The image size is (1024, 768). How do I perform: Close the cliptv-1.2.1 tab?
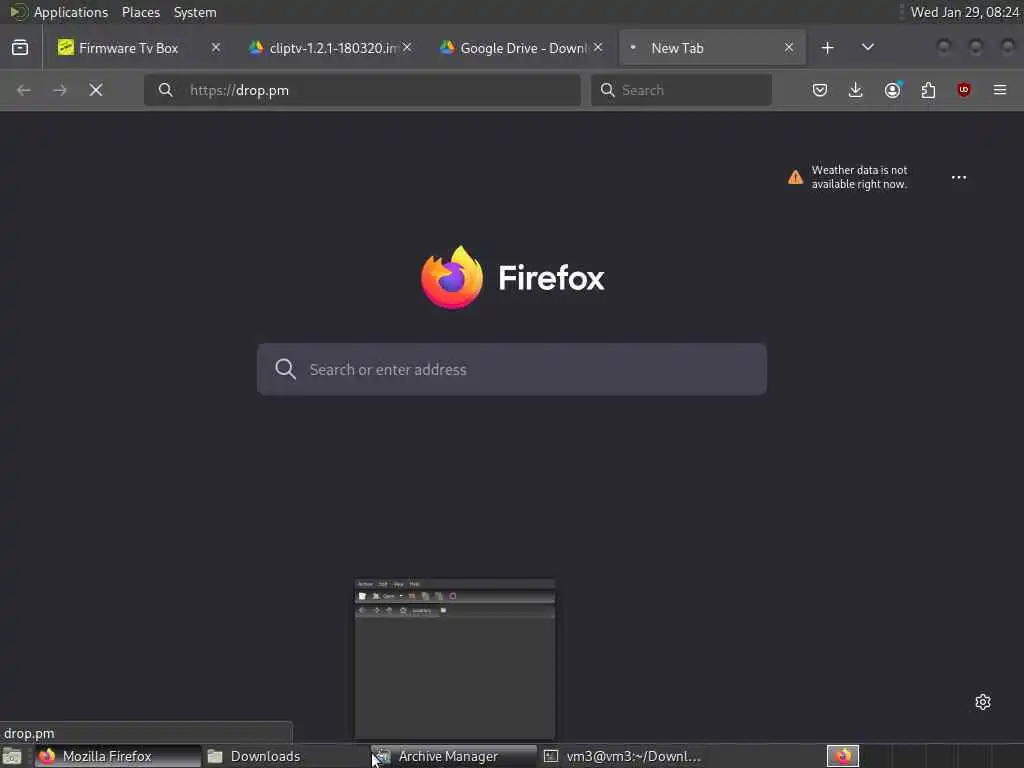407,48
